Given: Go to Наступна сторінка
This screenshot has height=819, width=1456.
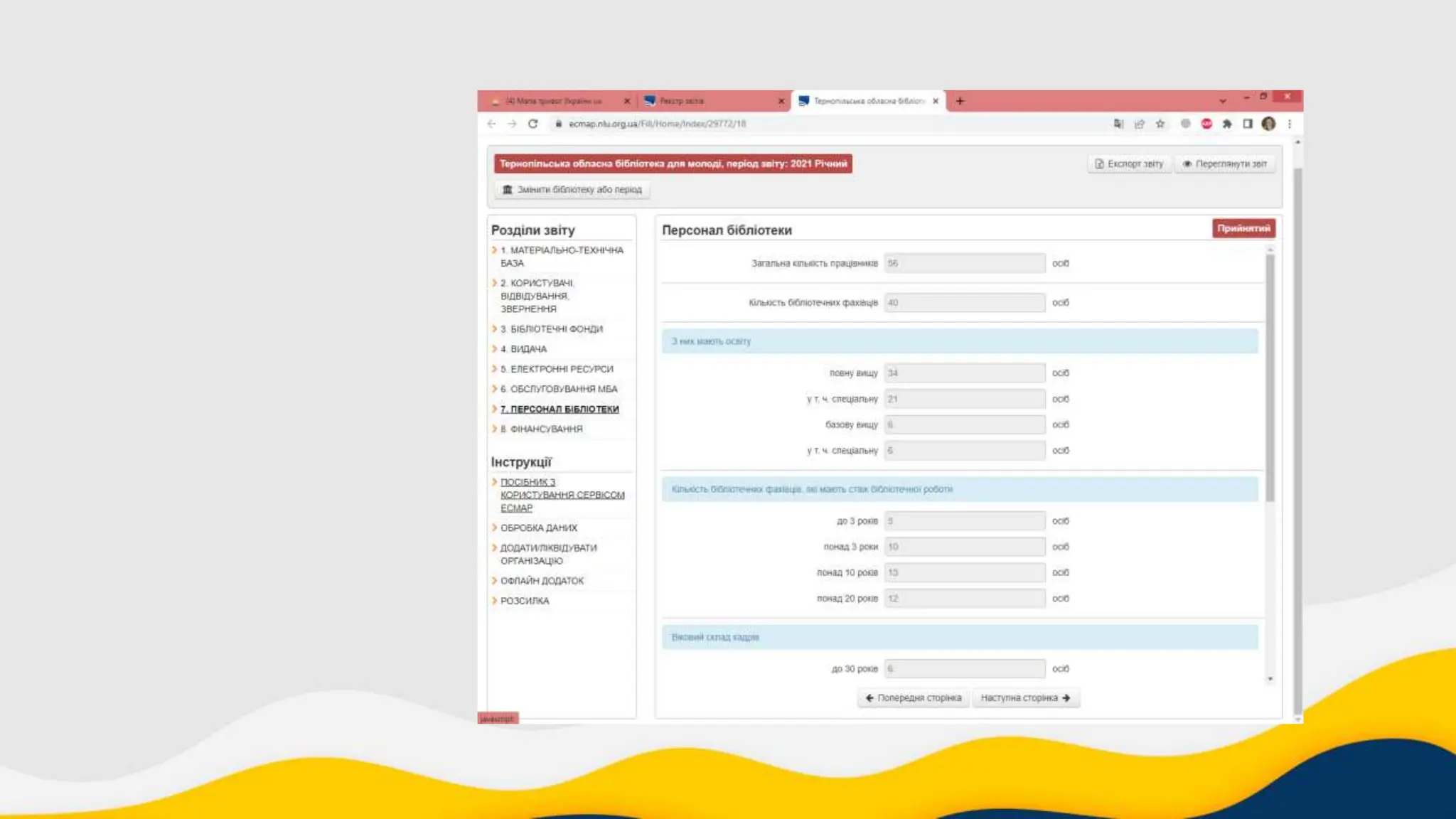Looking at the screenshot, I should 1025,698.
